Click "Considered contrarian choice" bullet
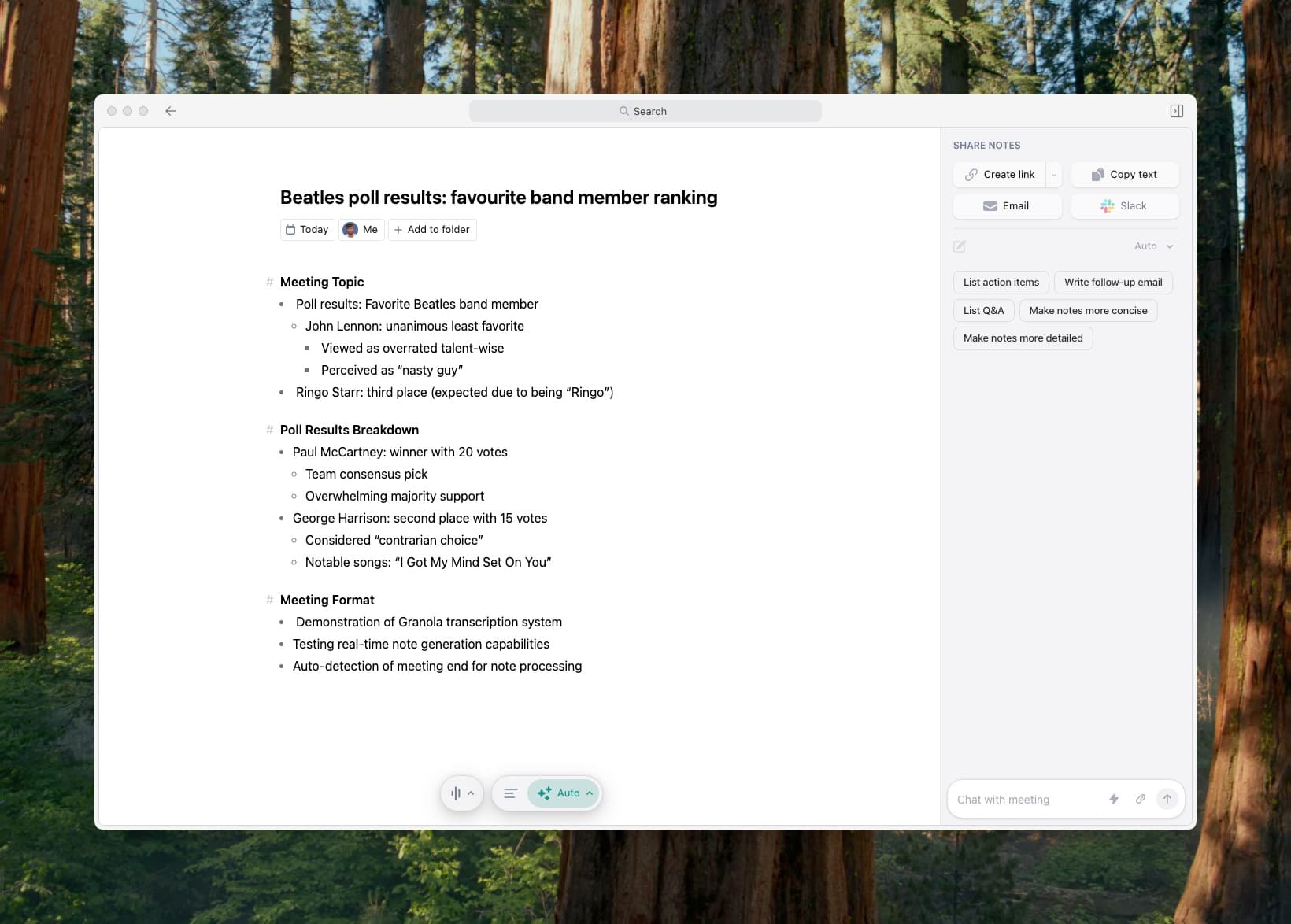The image size is (1291, 924). click(394, 540)
